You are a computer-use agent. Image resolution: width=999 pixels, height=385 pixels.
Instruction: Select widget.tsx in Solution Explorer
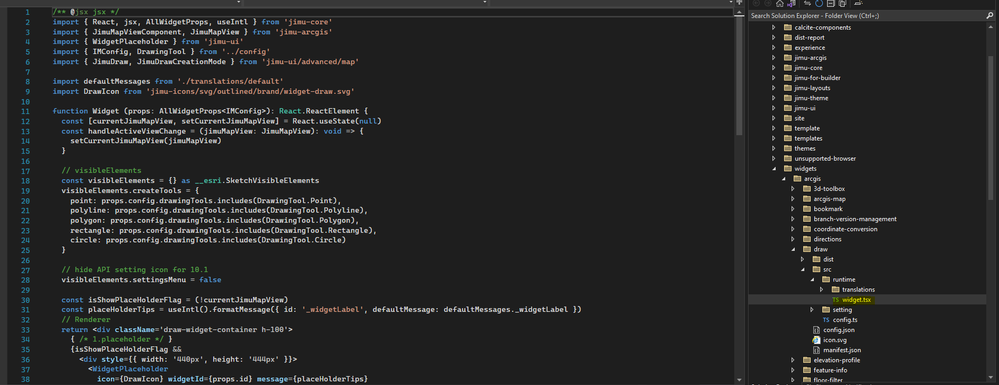[x=857, y=300]
